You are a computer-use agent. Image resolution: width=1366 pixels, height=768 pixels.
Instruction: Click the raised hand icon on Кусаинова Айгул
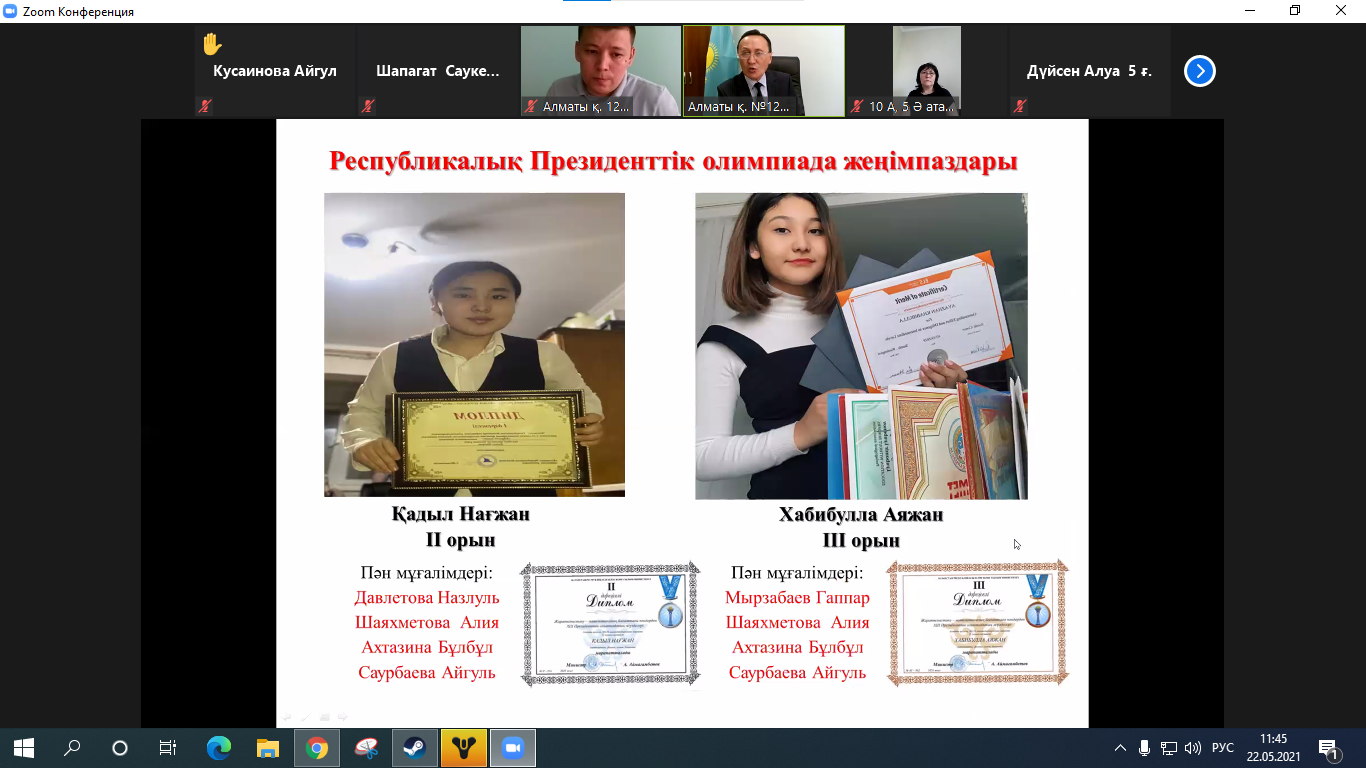point(211,44)
